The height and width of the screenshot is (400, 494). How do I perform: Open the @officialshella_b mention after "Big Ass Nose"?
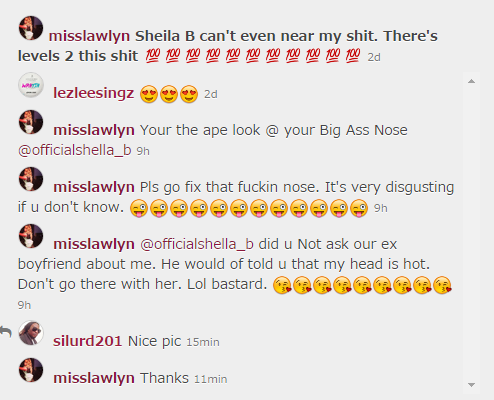point(75,150)
